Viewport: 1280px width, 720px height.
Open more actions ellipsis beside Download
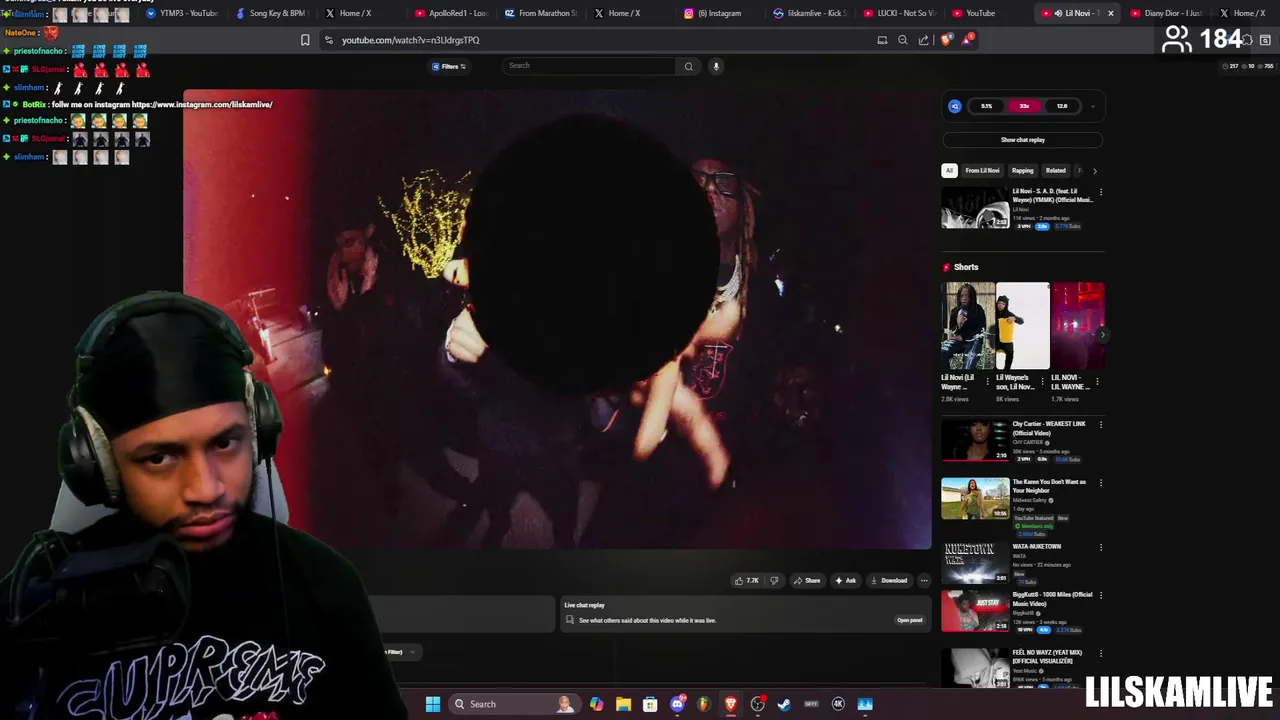coord(924,580)
